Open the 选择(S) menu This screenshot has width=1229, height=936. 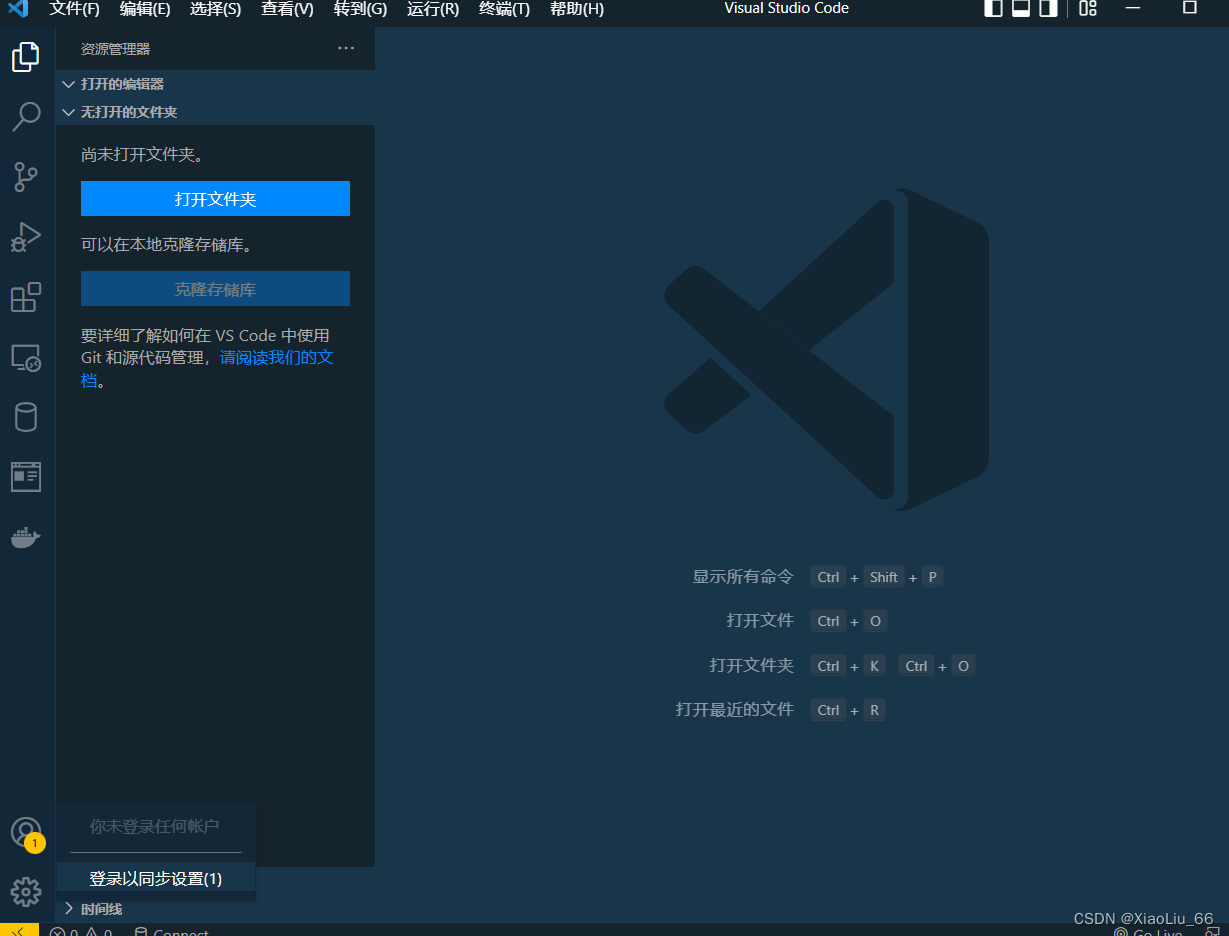pyautogui.click(x=215, y=9)
